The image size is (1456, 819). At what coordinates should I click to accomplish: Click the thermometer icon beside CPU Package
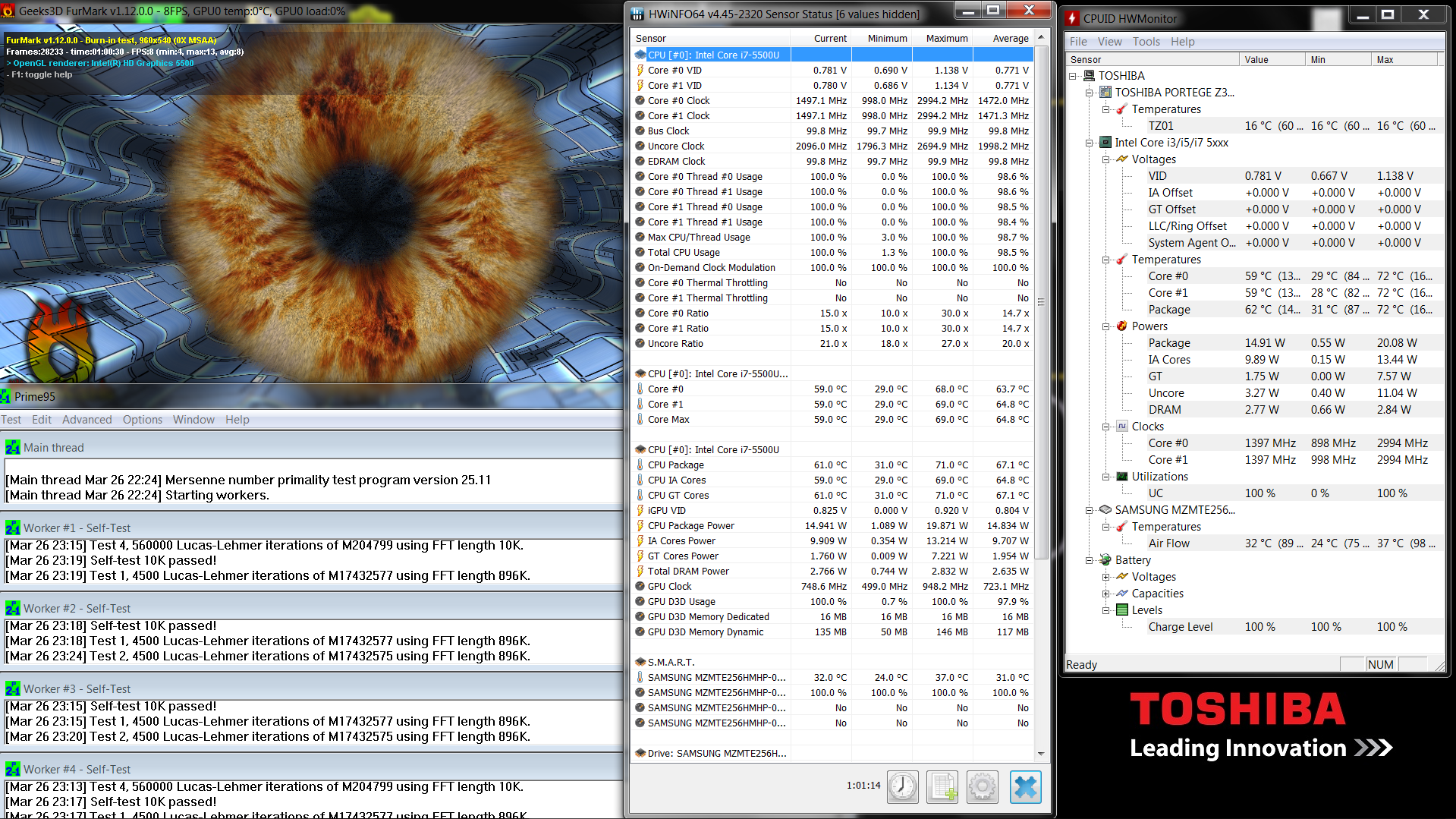coord(640,465)
